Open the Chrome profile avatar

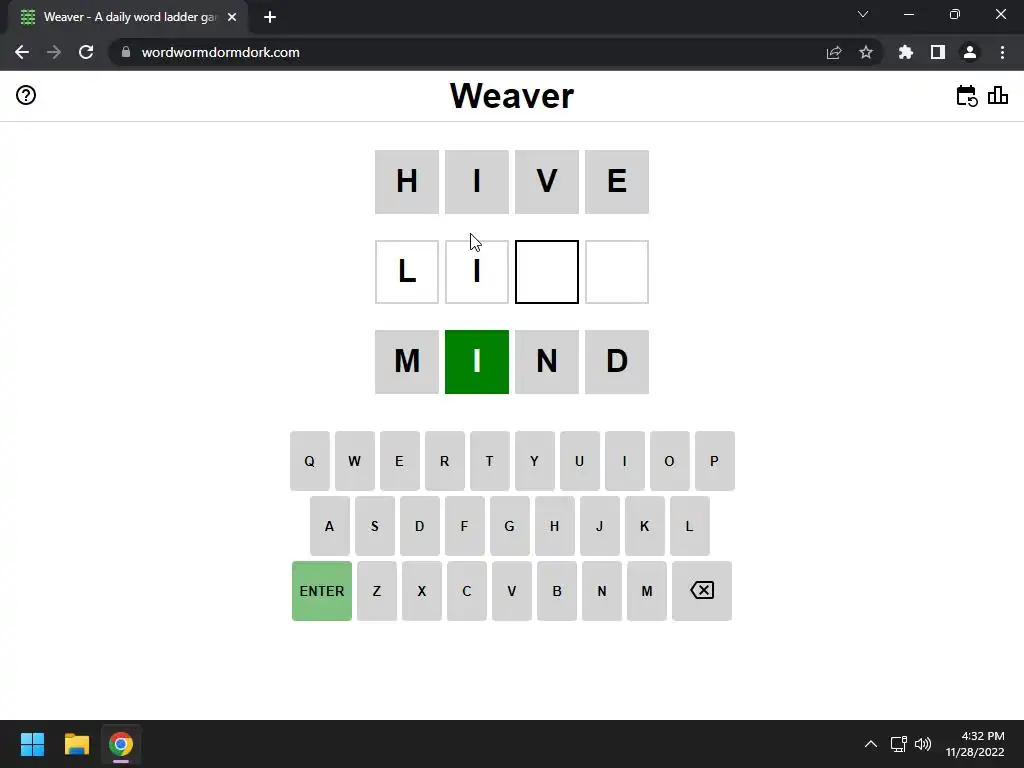pos(970,52)
